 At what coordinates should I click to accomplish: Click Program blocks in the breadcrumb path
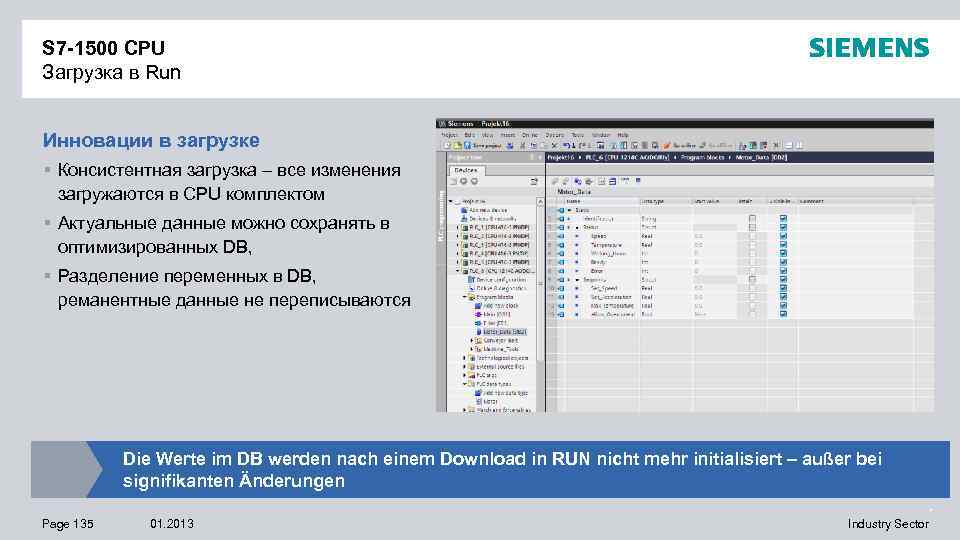pos(702,157)
